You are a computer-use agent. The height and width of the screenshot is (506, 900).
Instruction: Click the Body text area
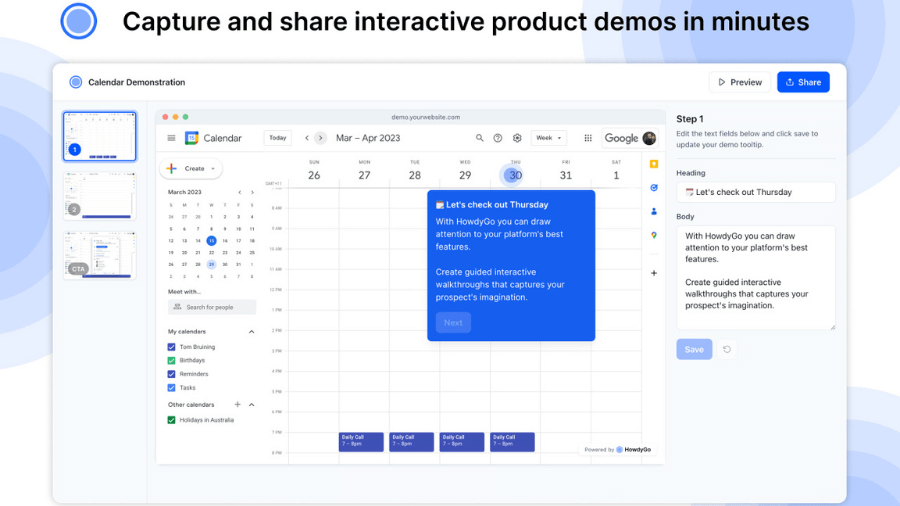(755, 278)
